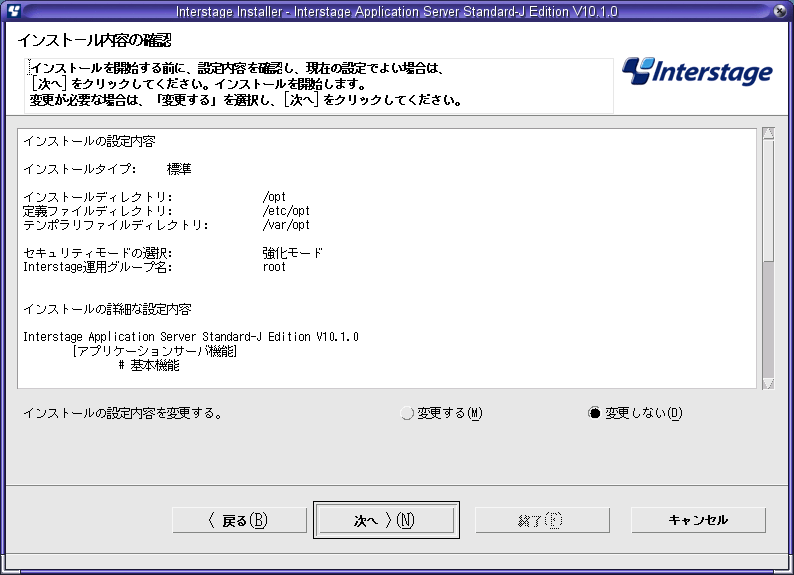Click the インストールの設定内容 heading
The image size is (794, 575).
pos(89,141)
